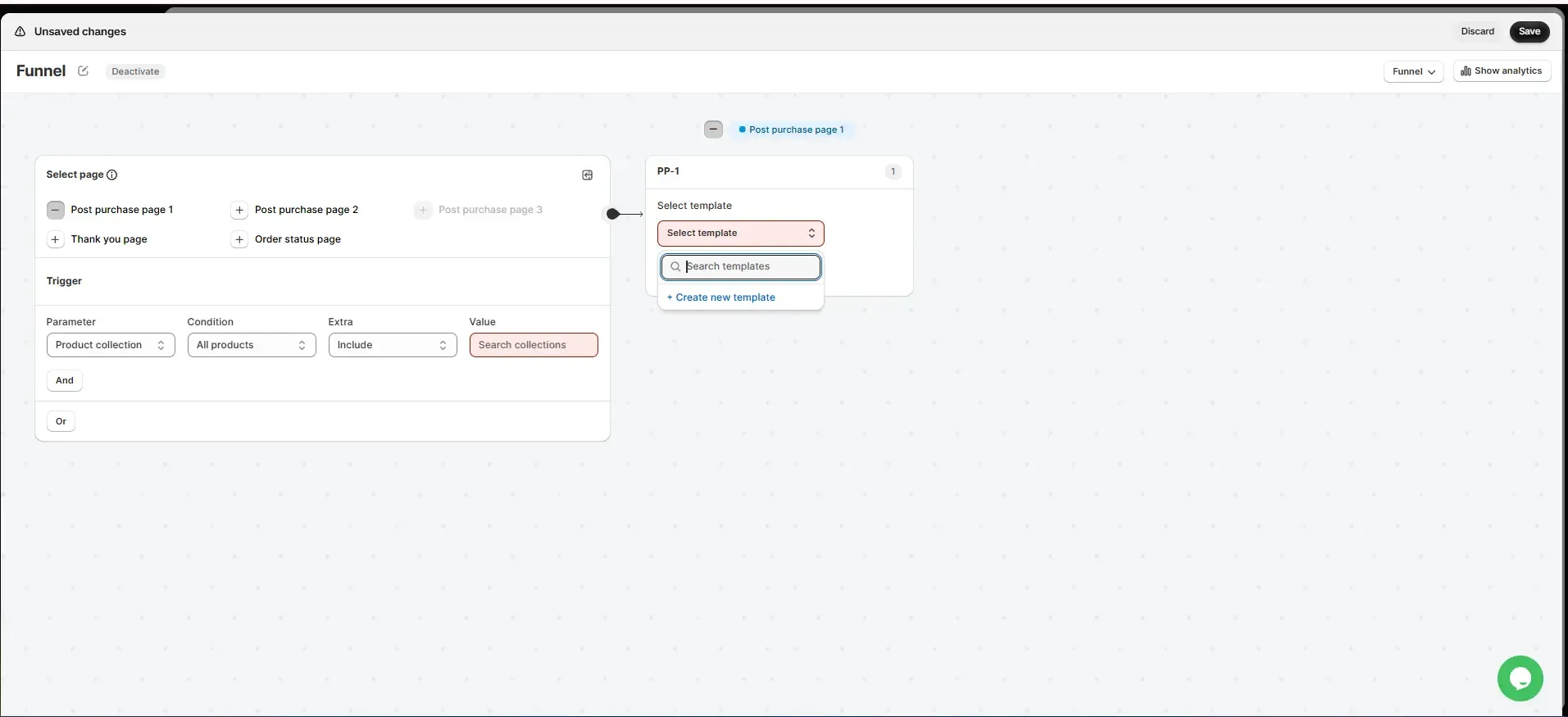This screenshot has width=1568, height=717.
Task: Click the Post purchase page 2 label
Action: point(307,210)
